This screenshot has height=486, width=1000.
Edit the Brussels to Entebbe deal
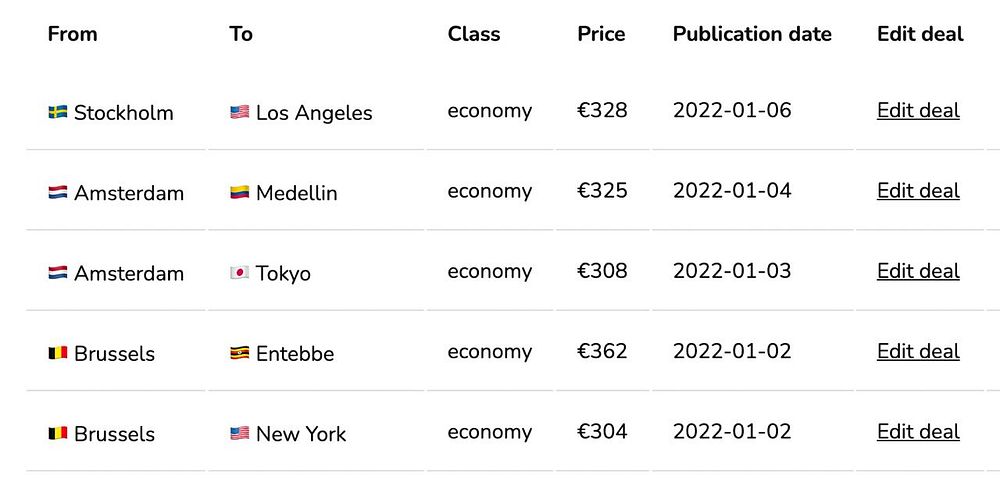pyautogui.click(x=918, y=352)
